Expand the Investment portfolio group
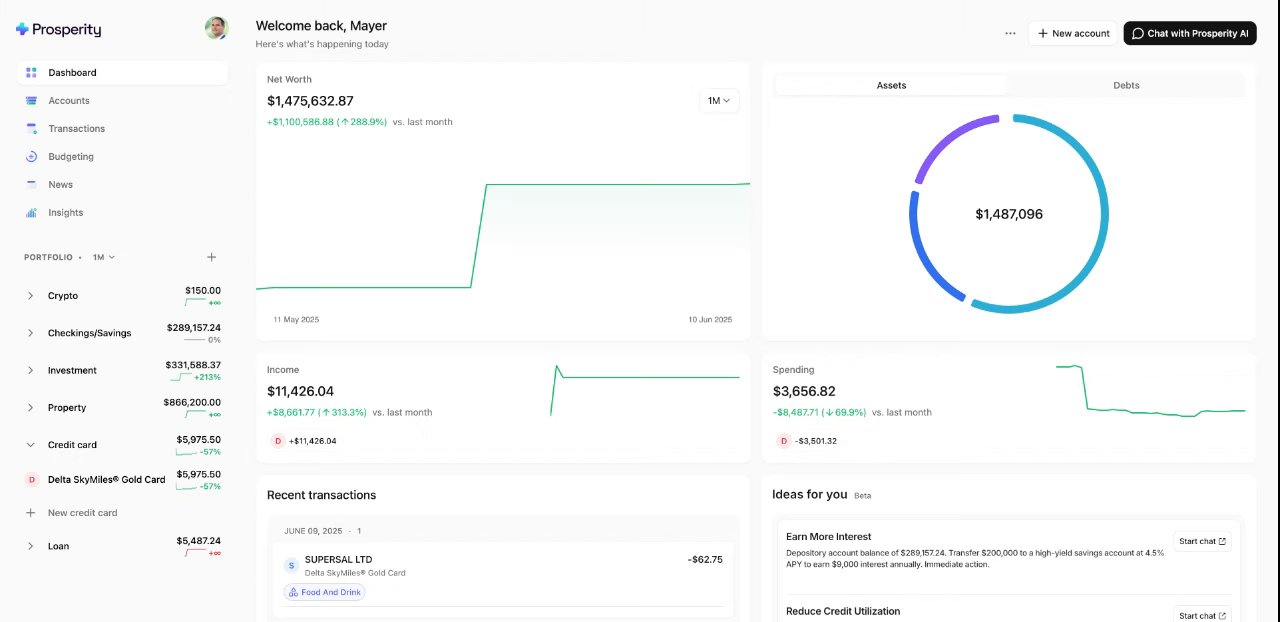 [30, 371]
